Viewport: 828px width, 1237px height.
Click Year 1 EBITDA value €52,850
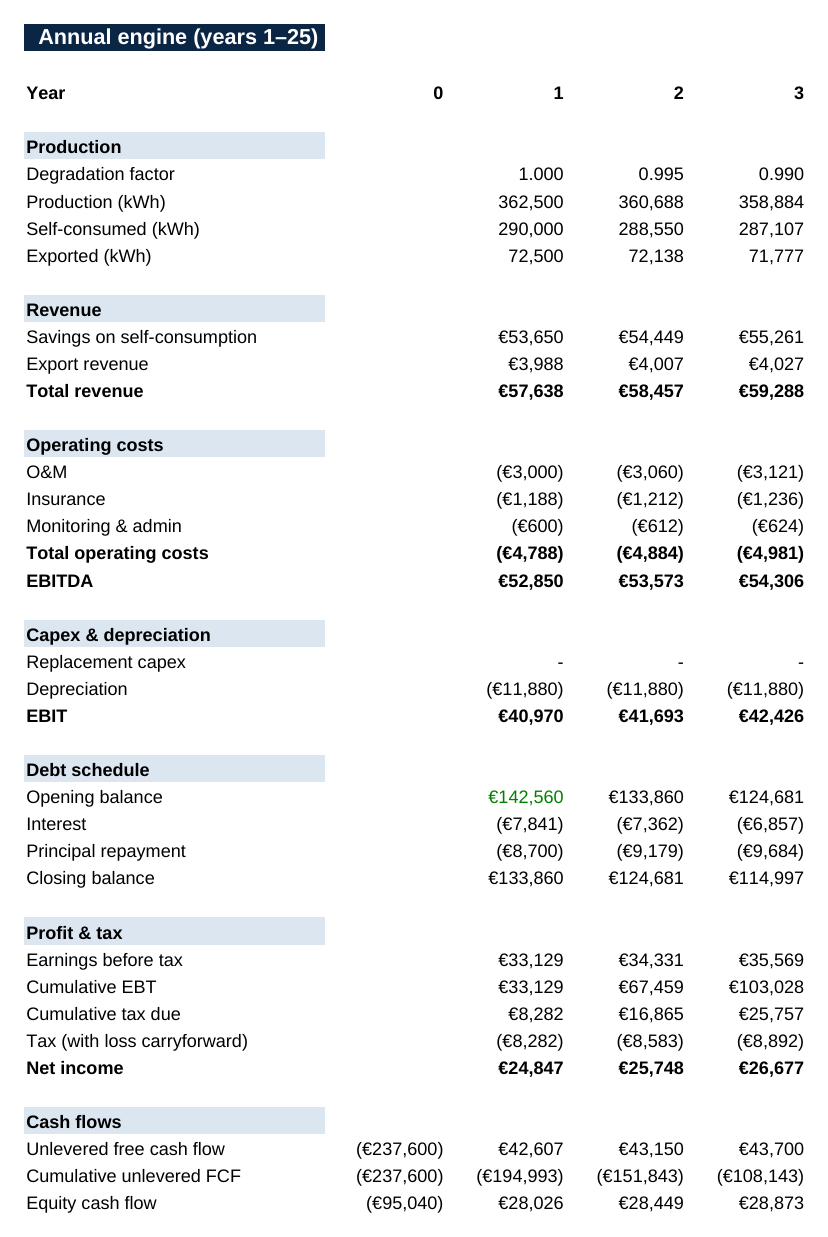(x=530, y=580)
